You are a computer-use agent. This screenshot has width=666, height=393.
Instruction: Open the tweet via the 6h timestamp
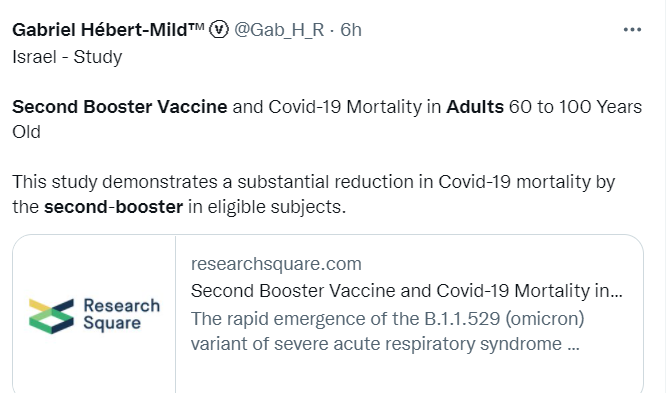tap(351, 30)
